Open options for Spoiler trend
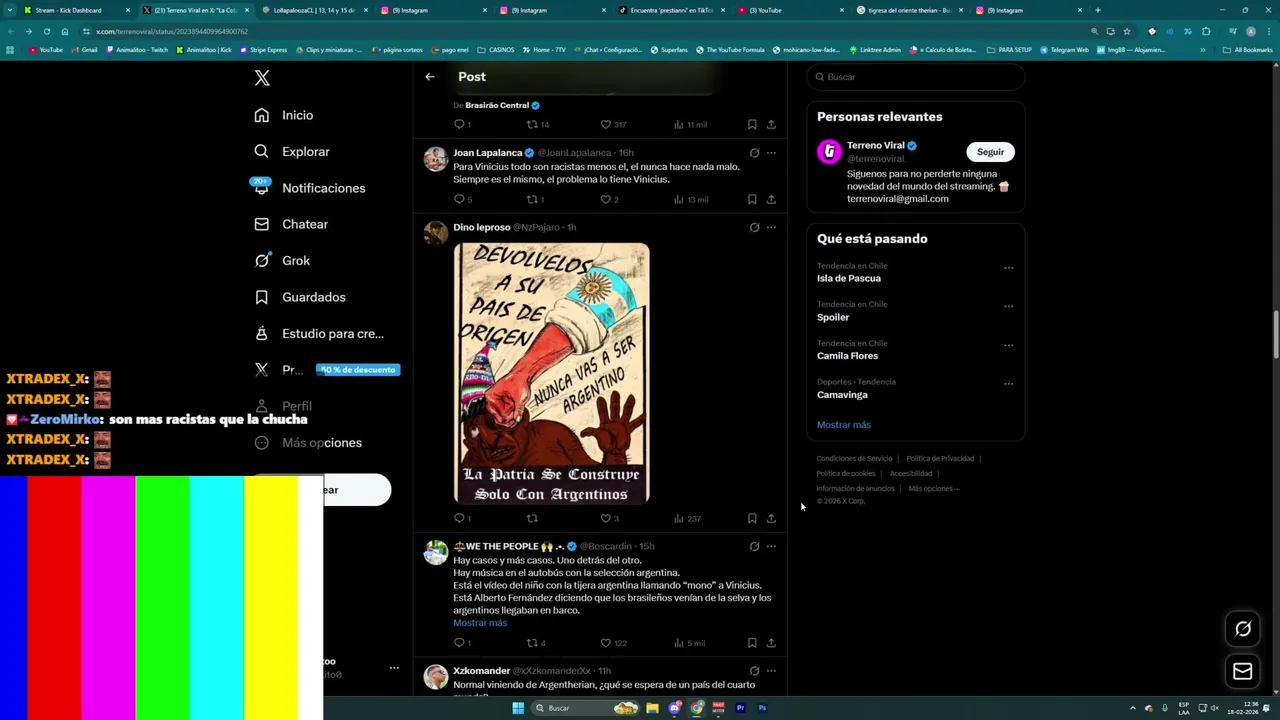1280x720 pixels. (1008, 306)
